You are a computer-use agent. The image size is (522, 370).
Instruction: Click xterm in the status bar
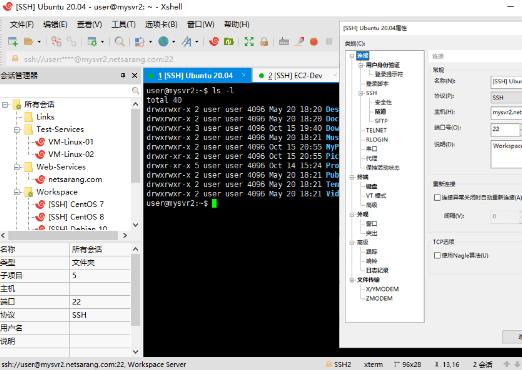373,364
